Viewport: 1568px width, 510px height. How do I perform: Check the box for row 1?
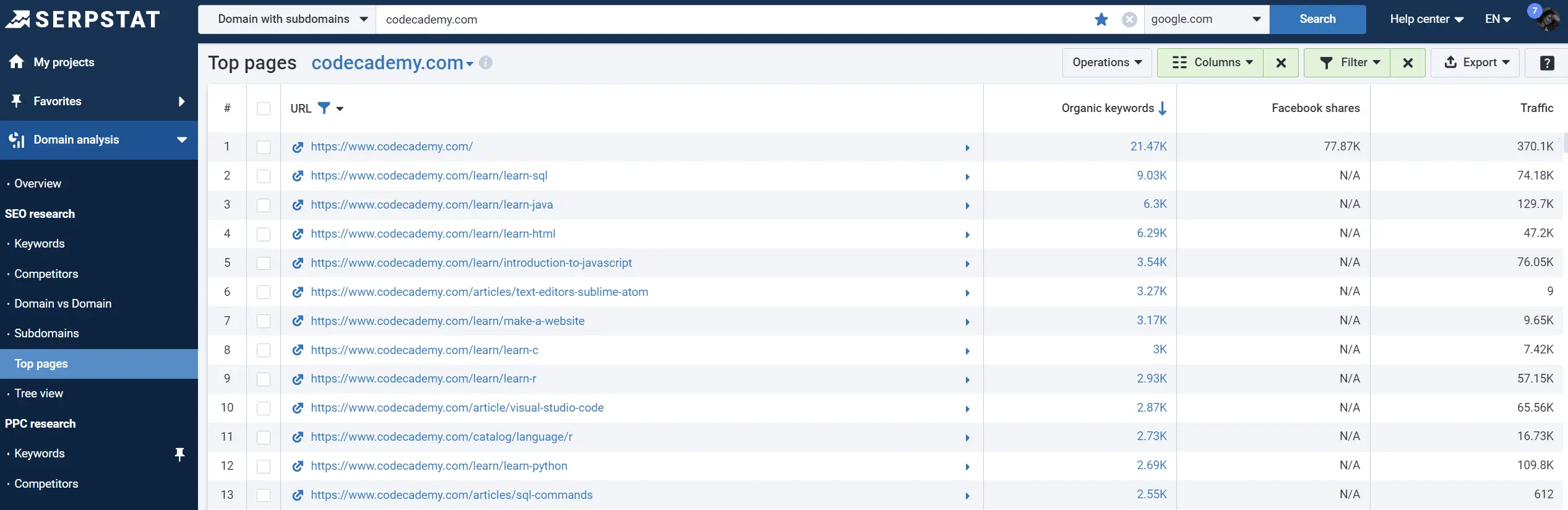pos(264,147)
